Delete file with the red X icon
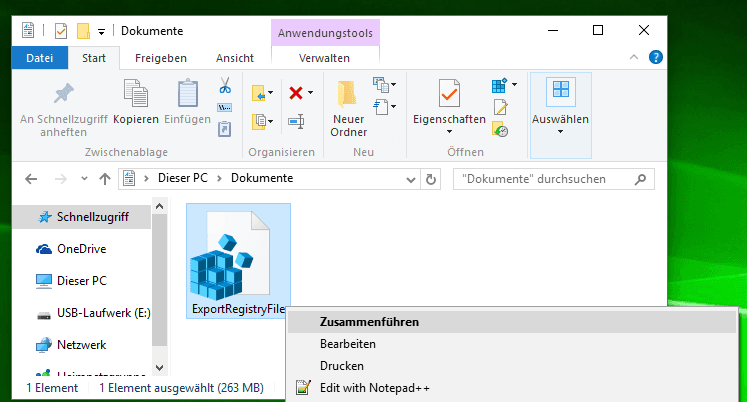Image resolution: width=747 pixels, height=402 pixels. pyautogui.click(x=296, y=92)
